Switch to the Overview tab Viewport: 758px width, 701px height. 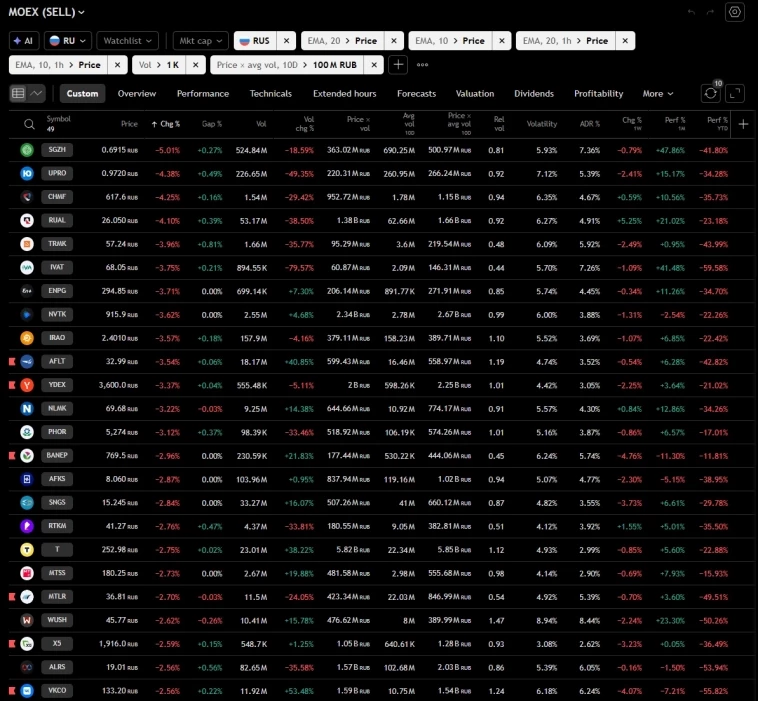pyautogui.click(x=137, y=93)
